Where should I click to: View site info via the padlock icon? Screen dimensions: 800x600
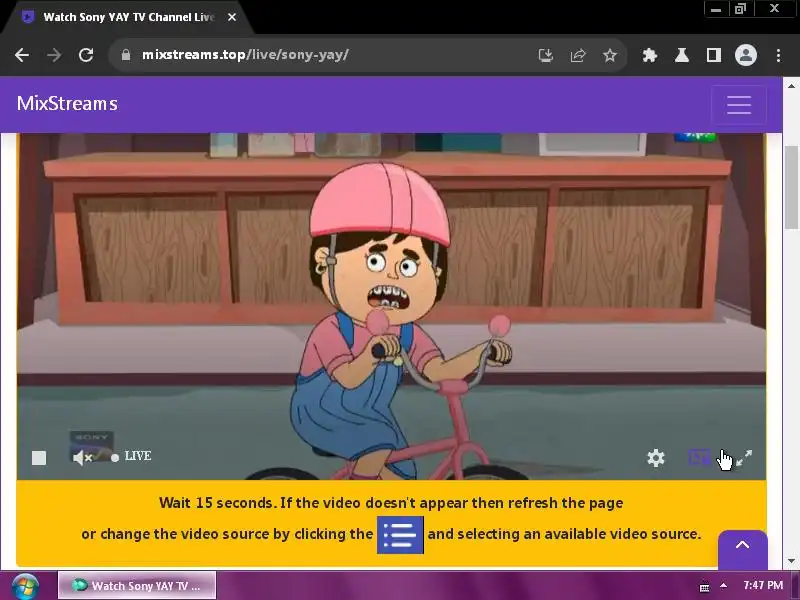pos(126,55)
